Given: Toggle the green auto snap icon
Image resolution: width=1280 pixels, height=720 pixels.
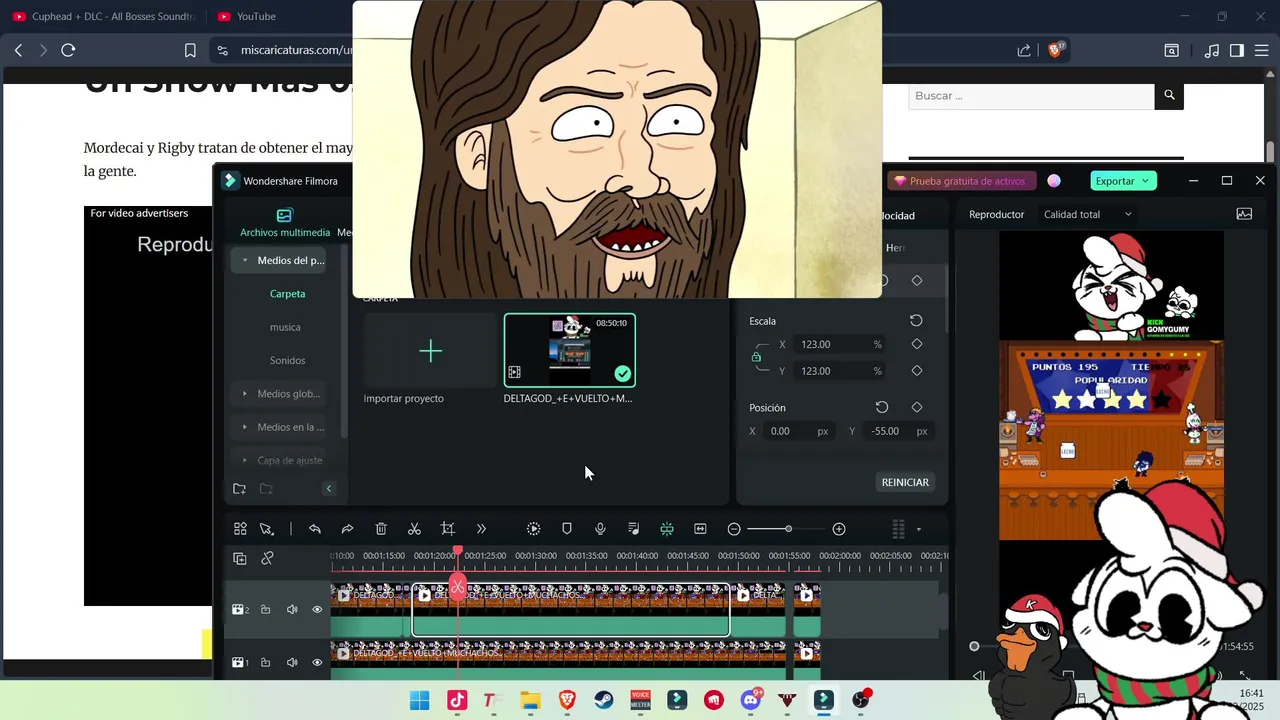Looking at the screenshot, I should pyautogui.click(x=667, y=529).
